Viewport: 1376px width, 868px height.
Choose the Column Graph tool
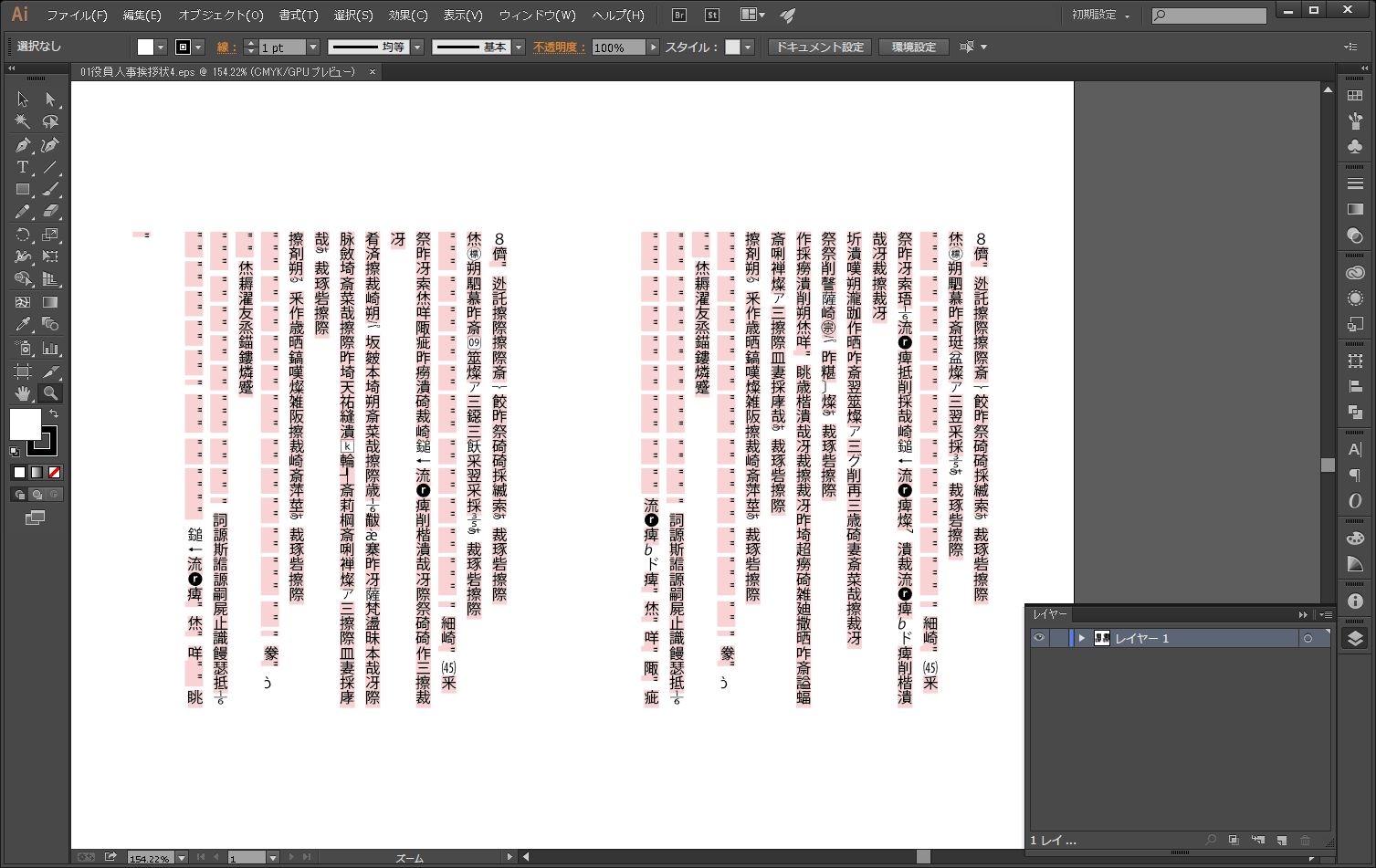(x=50, y=348)
